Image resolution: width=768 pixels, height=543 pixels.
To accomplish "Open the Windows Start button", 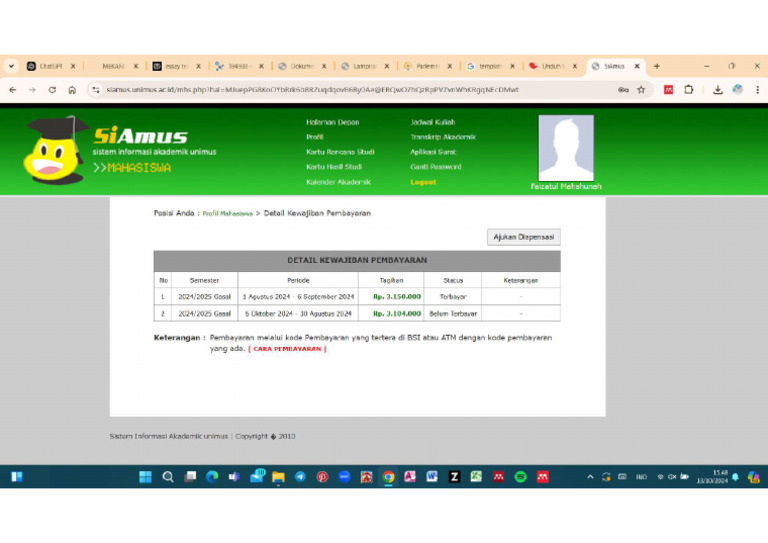I will (145, 477).
